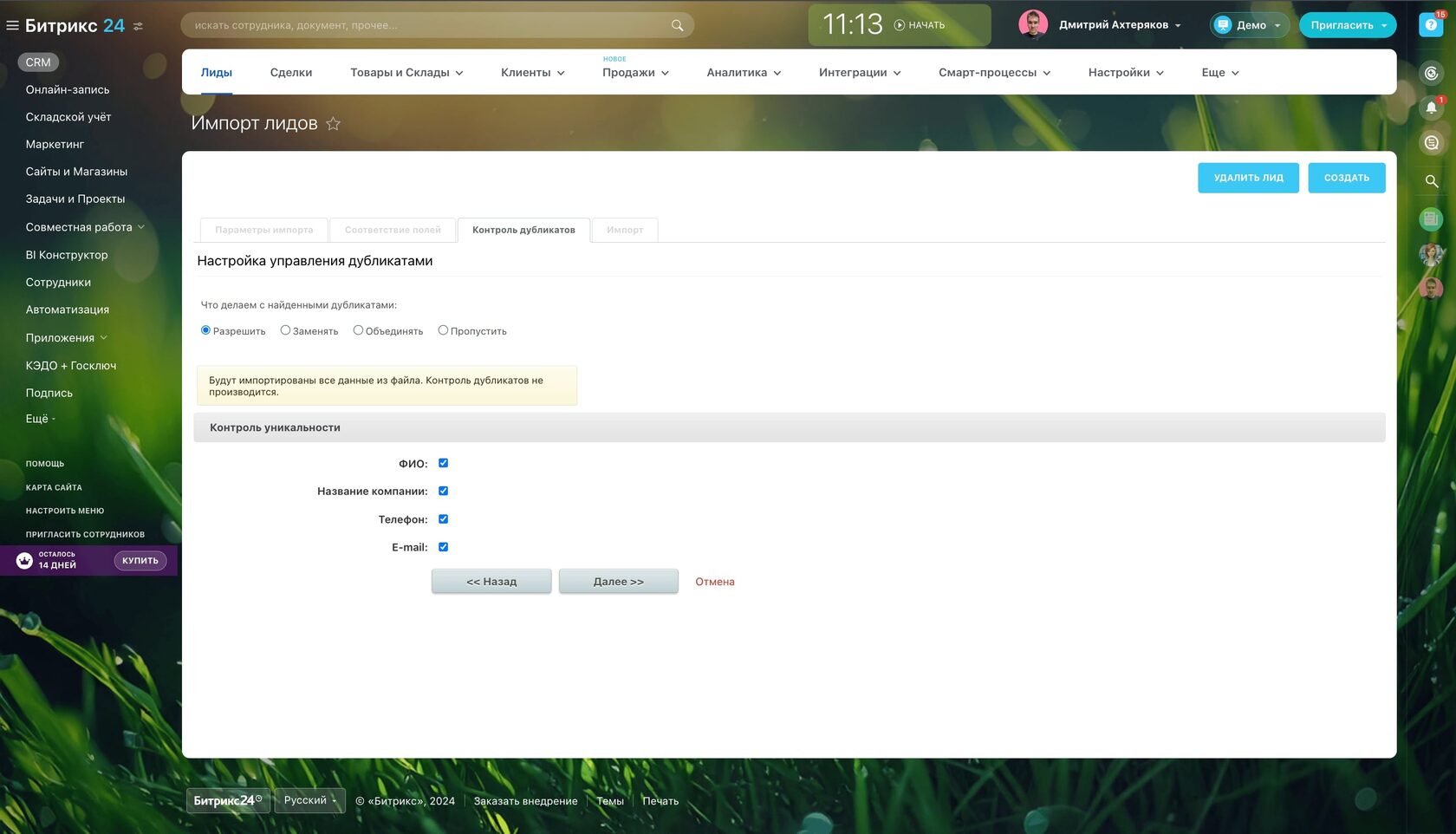The image size is (1456, 834).
Task: Open the hamburger main menu icon
Action: [x=12, y=26]
